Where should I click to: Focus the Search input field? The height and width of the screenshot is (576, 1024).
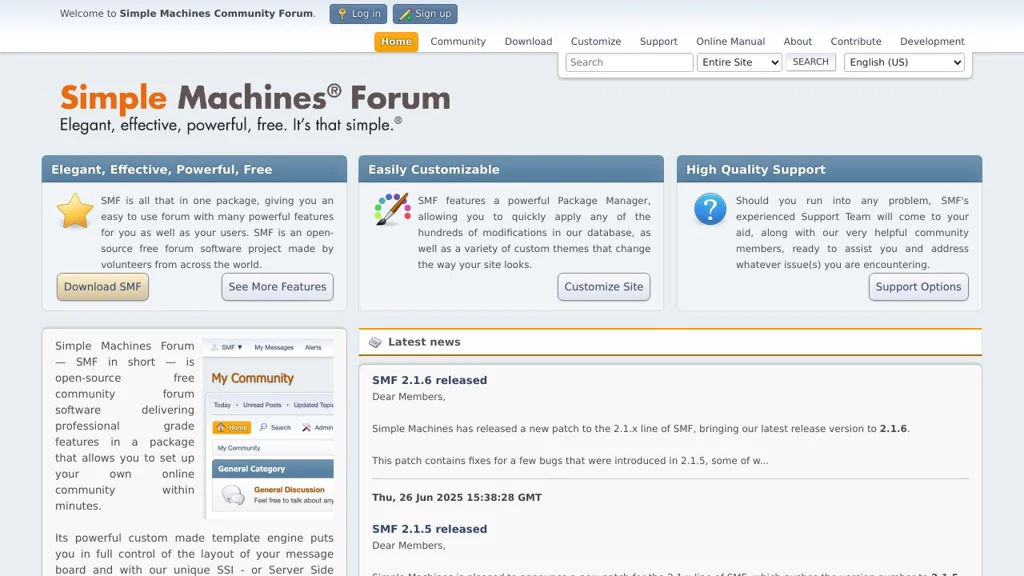click(629, 62)
